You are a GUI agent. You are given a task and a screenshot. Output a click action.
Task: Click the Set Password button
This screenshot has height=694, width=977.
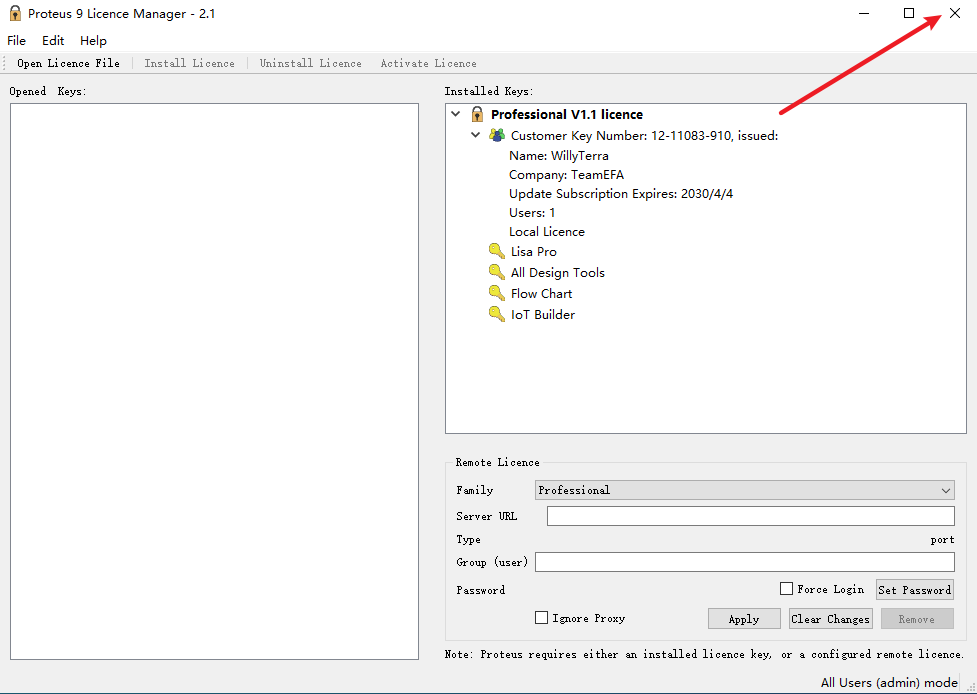[914, 590]
